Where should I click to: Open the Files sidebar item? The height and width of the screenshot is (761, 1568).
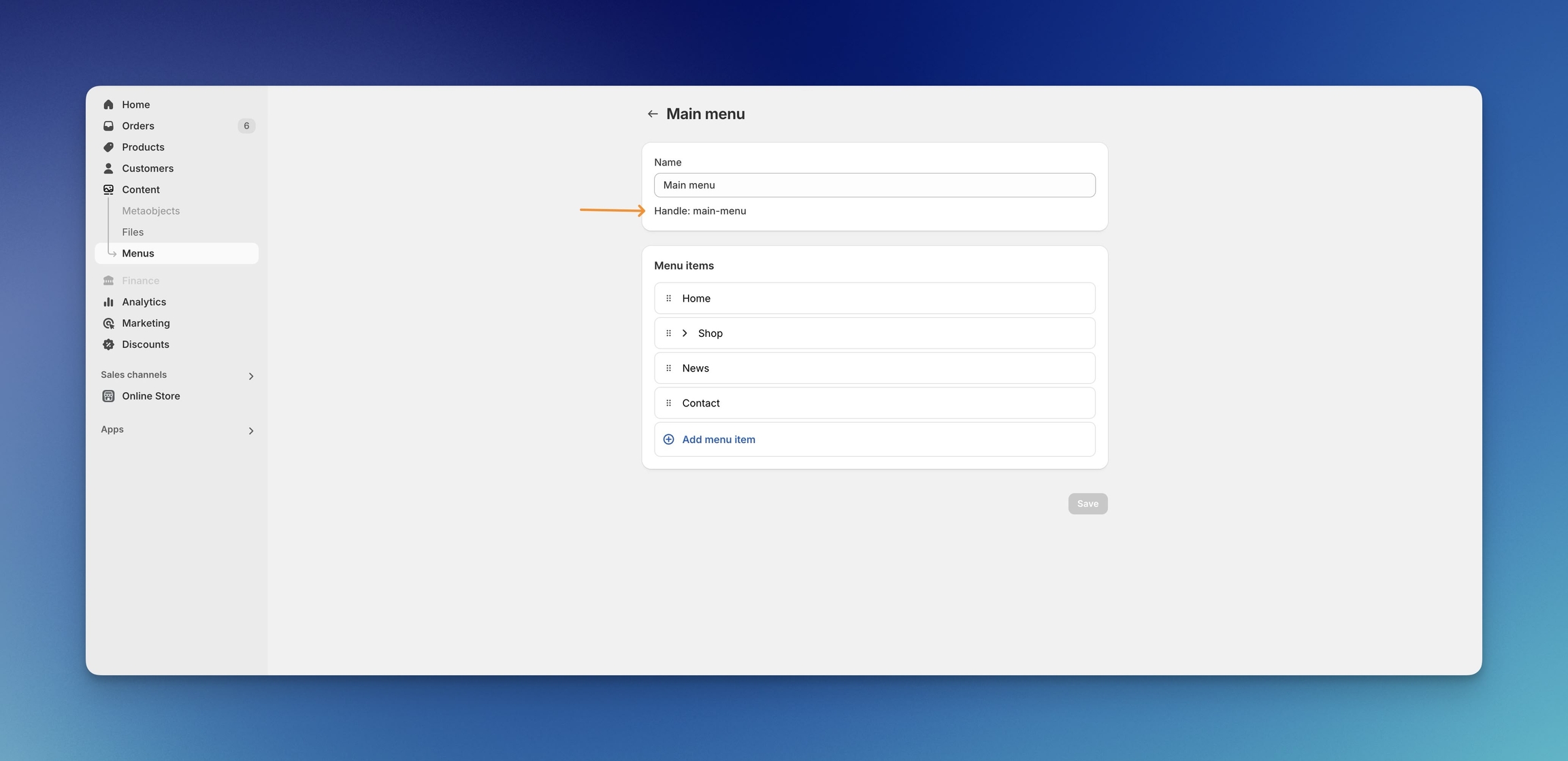click(133, 232)
